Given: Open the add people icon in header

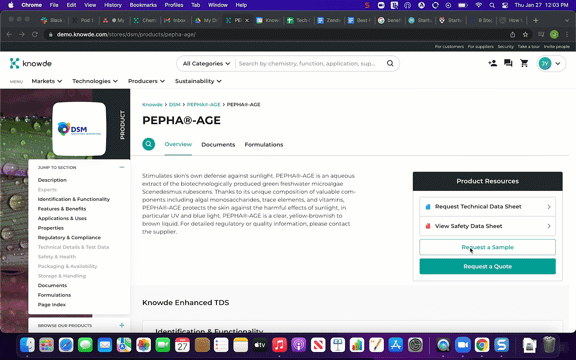Looking at the screenshot, I should pos(492,63).
